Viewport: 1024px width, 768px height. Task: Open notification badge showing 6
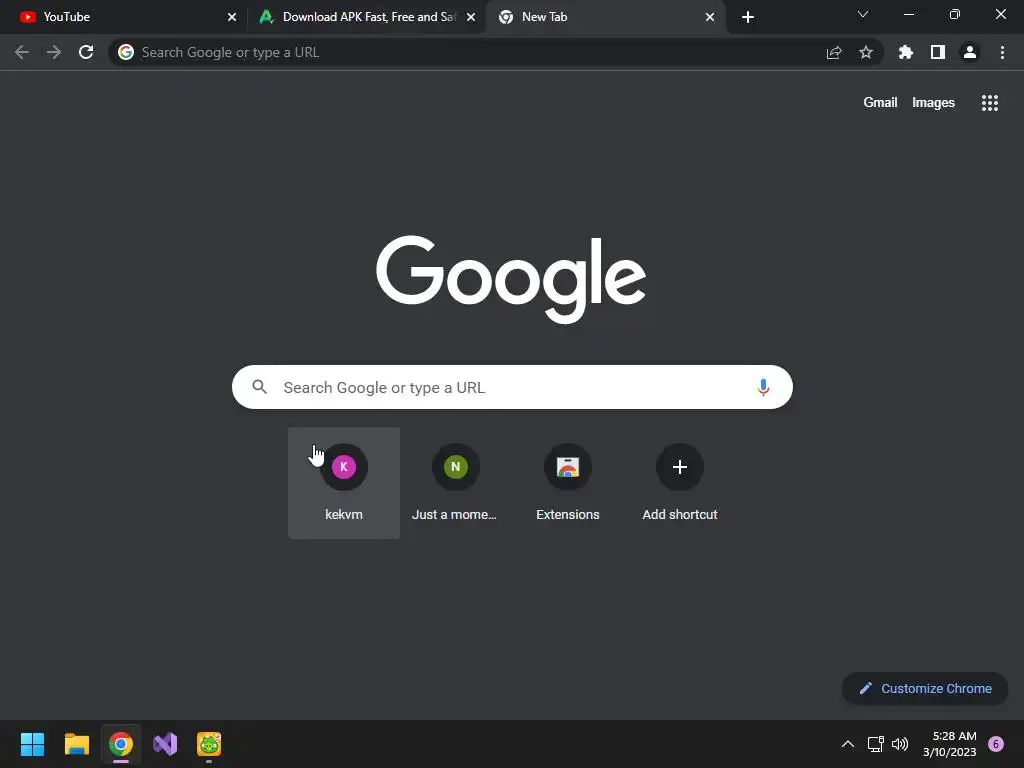tap(996, 744)
